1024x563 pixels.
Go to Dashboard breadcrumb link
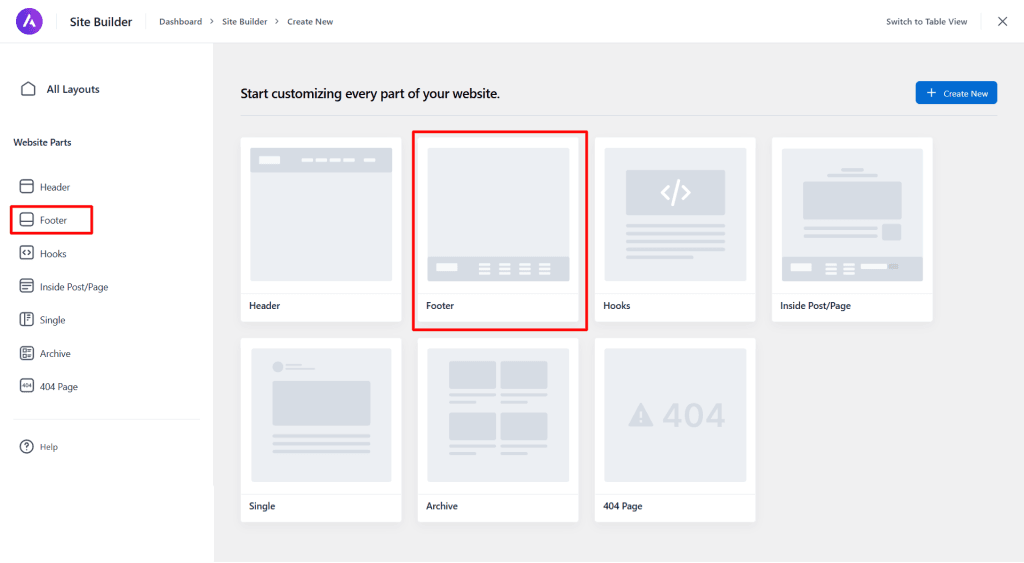(x=180, y=22)
